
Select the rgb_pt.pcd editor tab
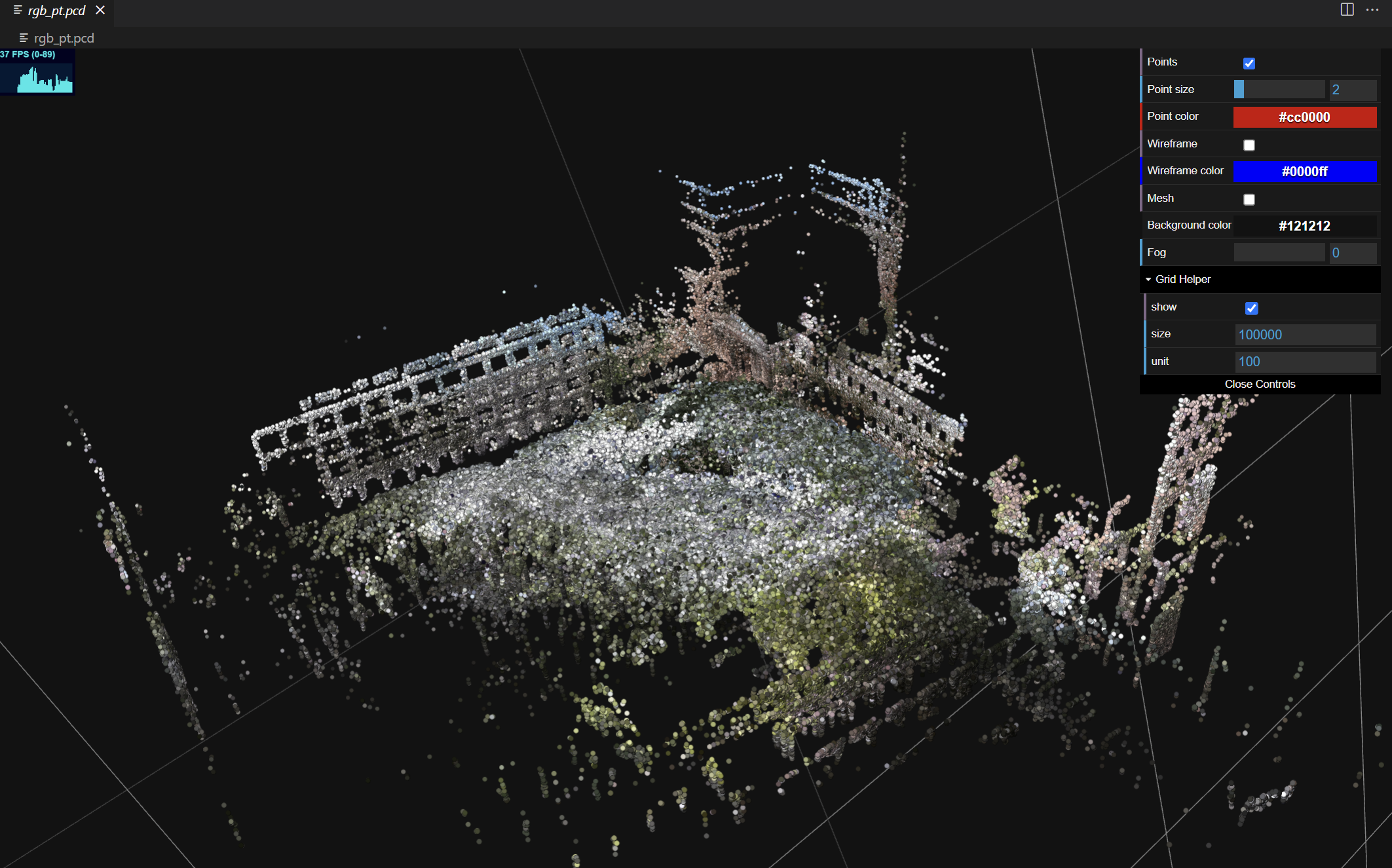tap(57, 10)
